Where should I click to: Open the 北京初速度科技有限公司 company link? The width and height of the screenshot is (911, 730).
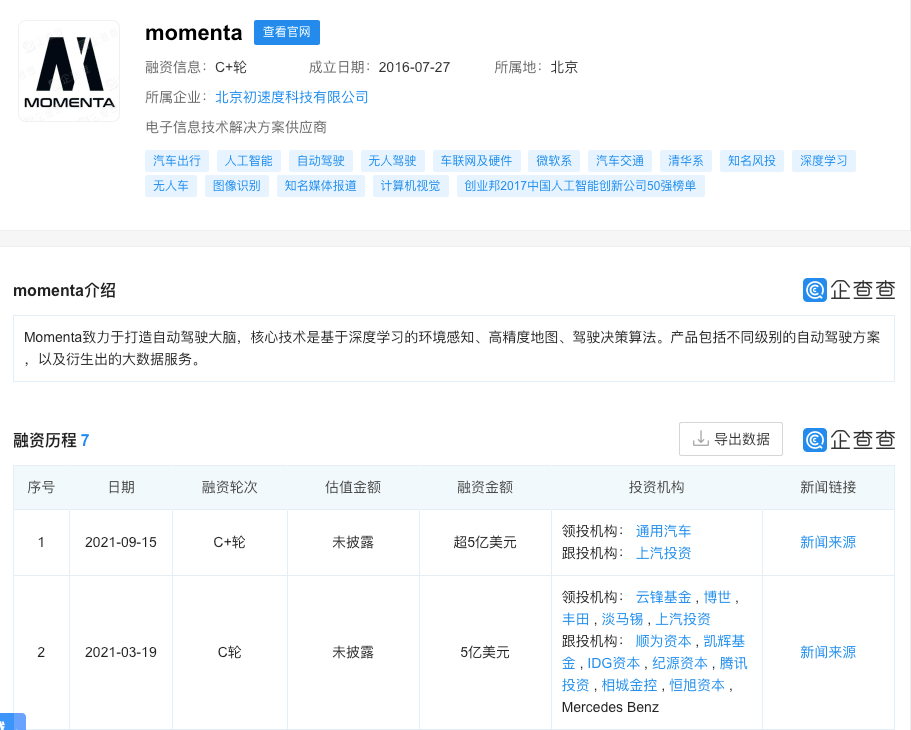[292, 97]
